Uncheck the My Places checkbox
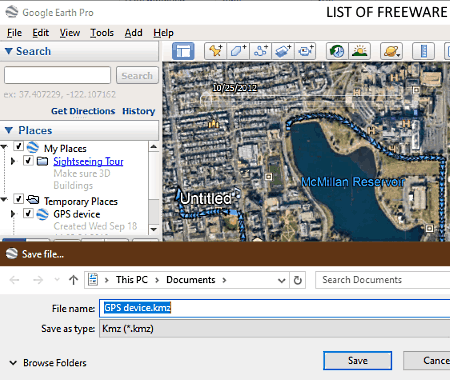Viewport: 450px width, 380px height. 19,146
